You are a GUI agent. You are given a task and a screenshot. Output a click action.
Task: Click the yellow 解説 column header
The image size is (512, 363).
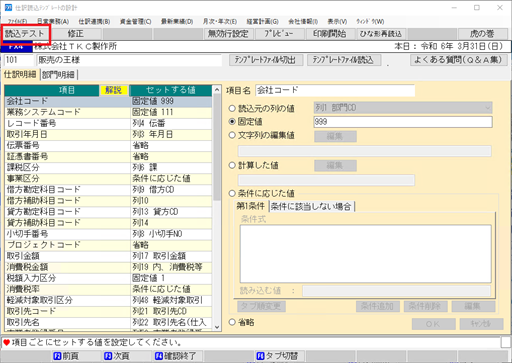tap(113, 90)
